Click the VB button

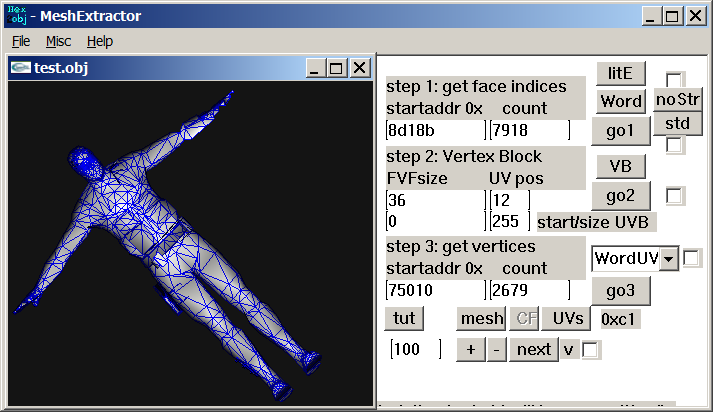tap(620, 165)
